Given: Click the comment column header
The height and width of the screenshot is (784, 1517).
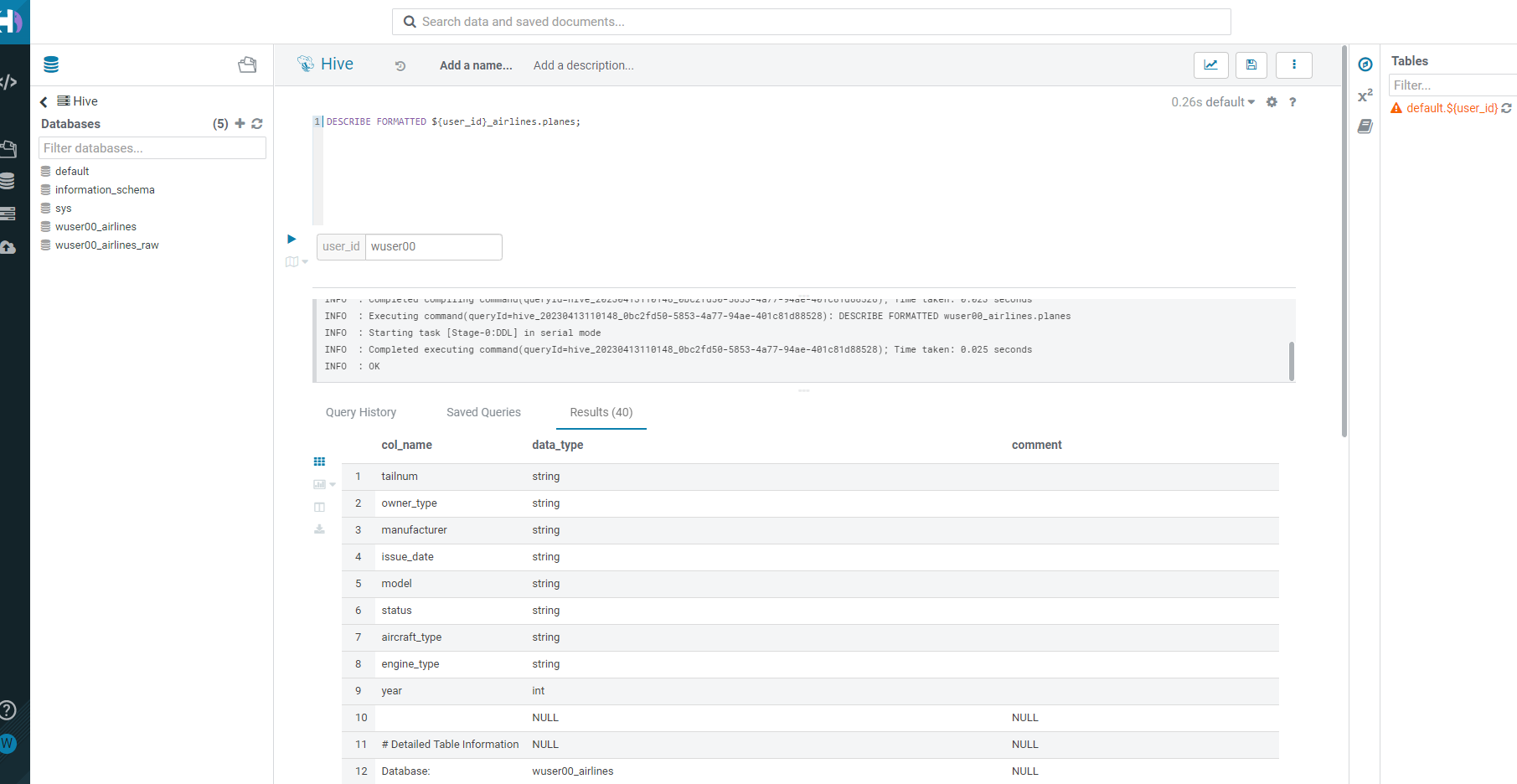Looking at the screenshot, I should coord(1036,445).
